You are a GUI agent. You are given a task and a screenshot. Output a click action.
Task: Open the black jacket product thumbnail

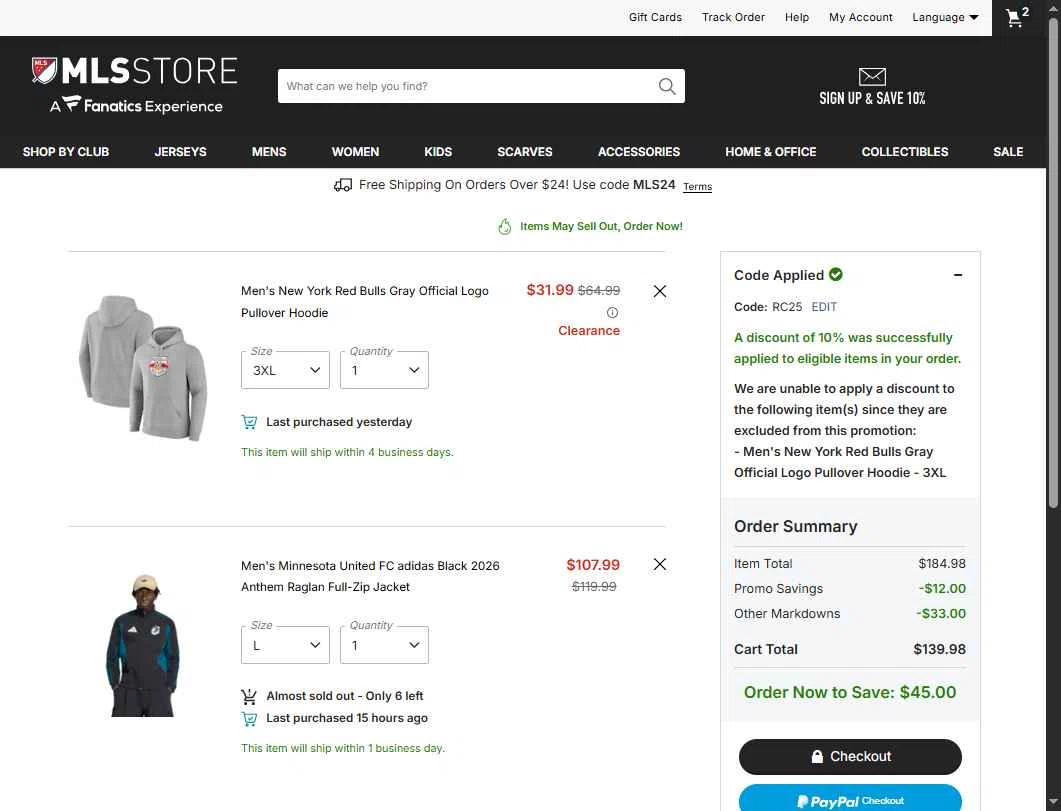pyautogui.click(x=143, y=645)
